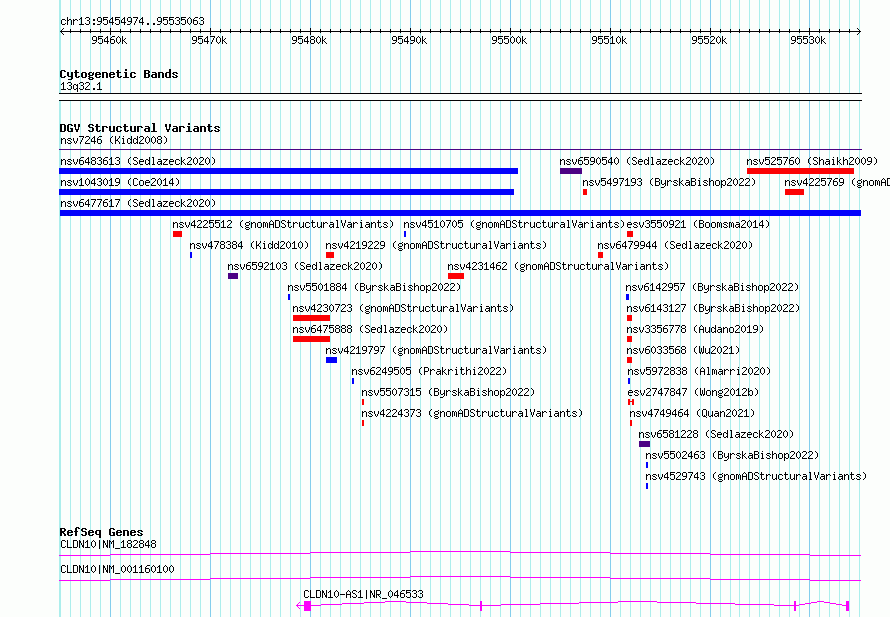Viewport: 890px width, 617px height.
Task: Click the purple nsv6581228 variant marker
Action: click(644, 444)
